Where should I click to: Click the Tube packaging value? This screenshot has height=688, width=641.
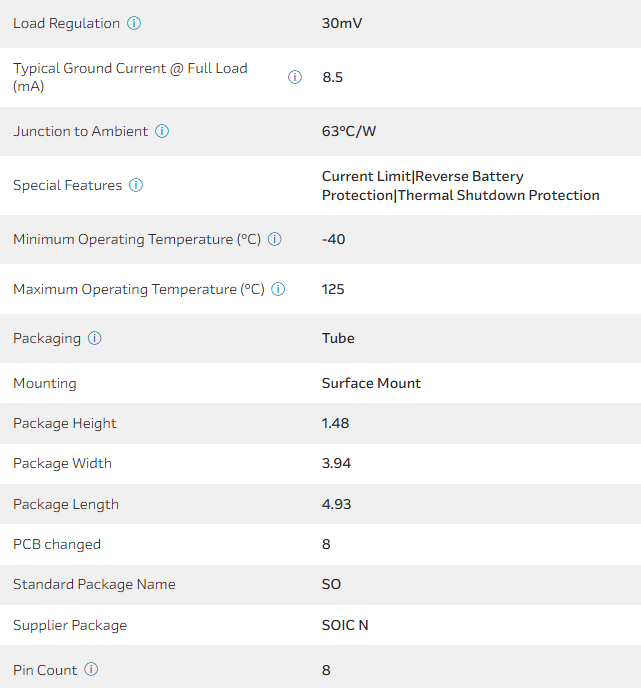click(338, 338)
